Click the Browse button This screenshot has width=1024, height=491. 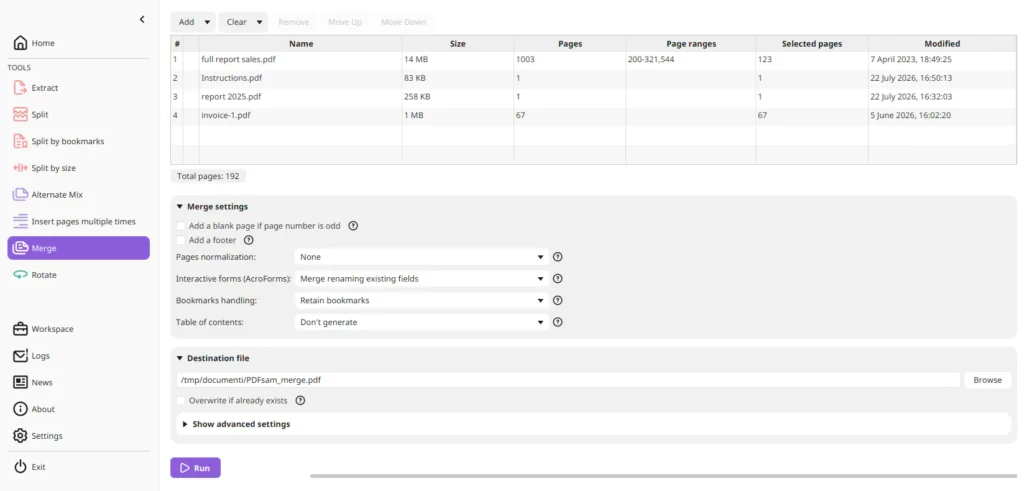pos(987,380)
